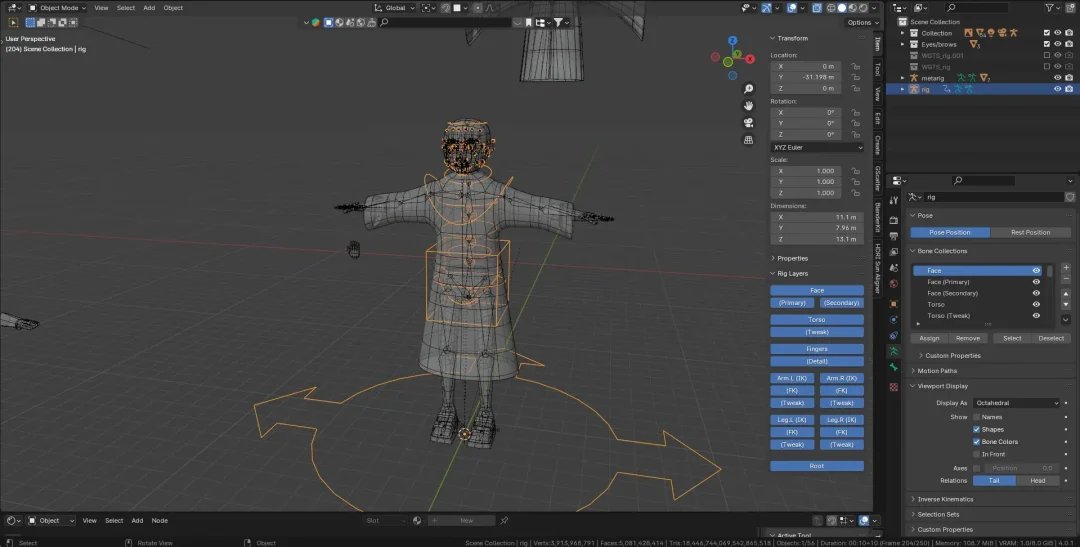This screenshot has height=547, width=1080.
Task: Toggle camera view with the camera icon
Action: point(748,122)
